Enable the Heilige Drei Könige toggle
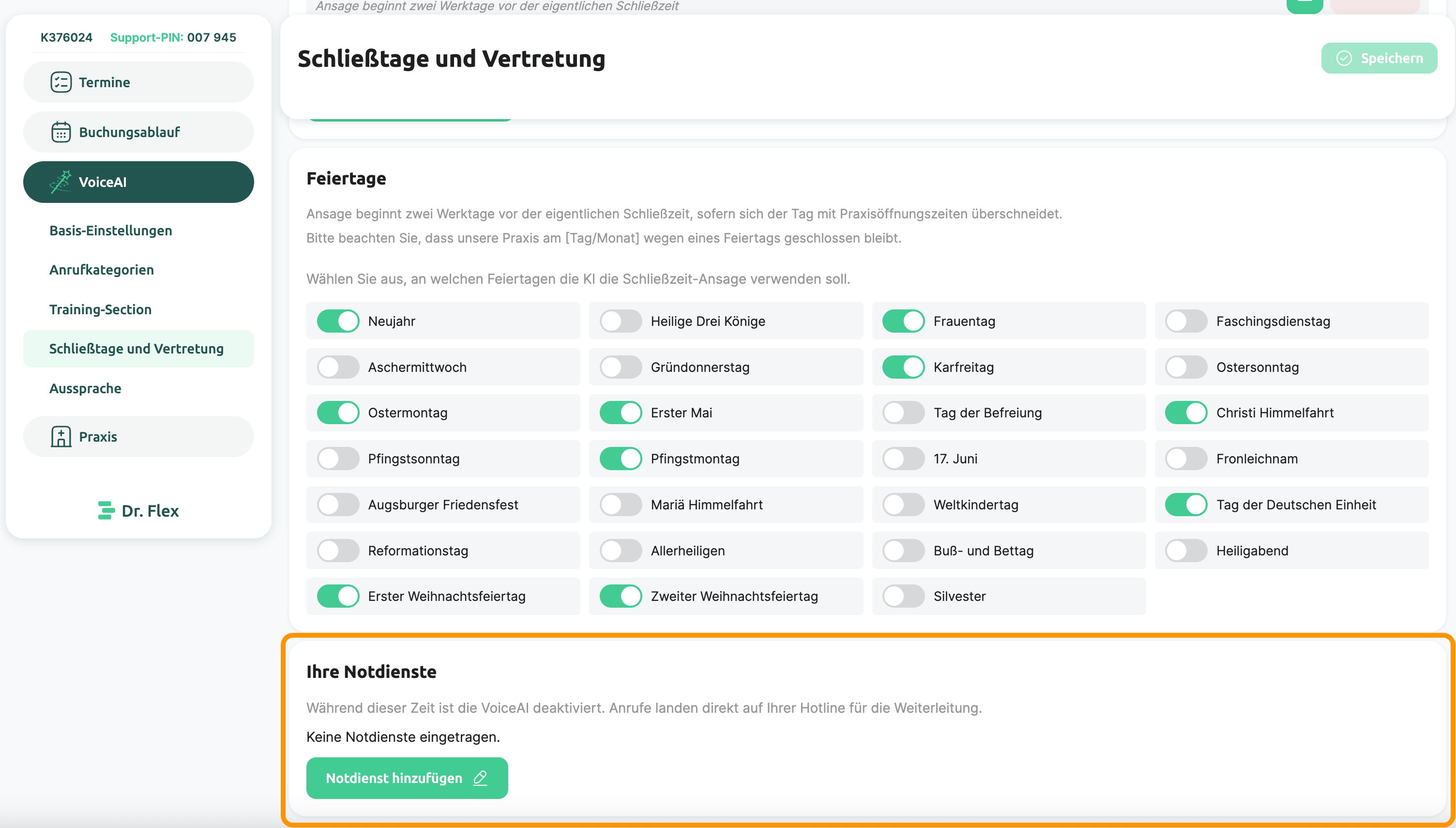 (621, 321)
